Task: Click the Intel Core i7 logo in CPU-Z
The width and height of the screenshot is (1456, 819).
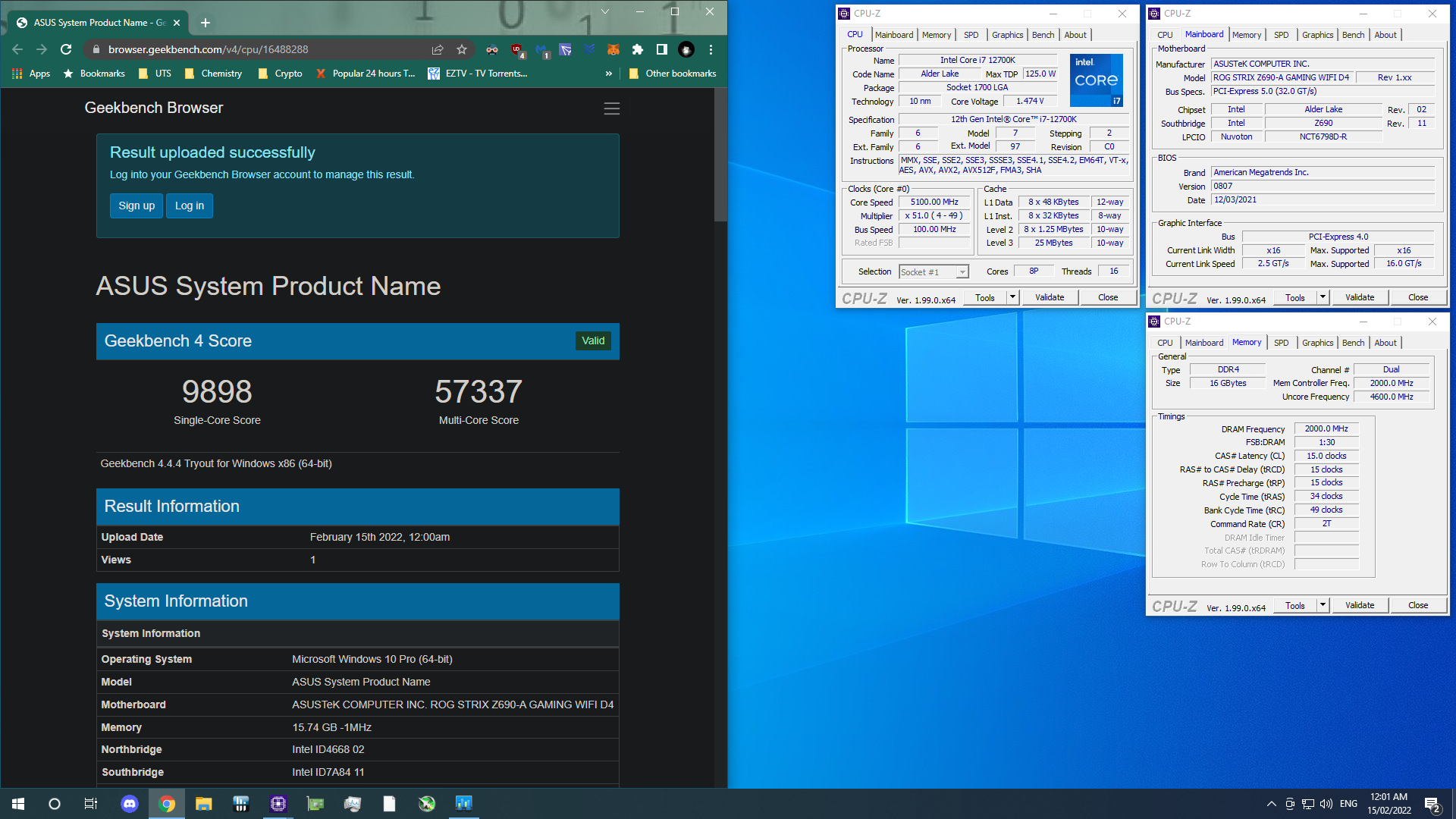Action: 1096,80
